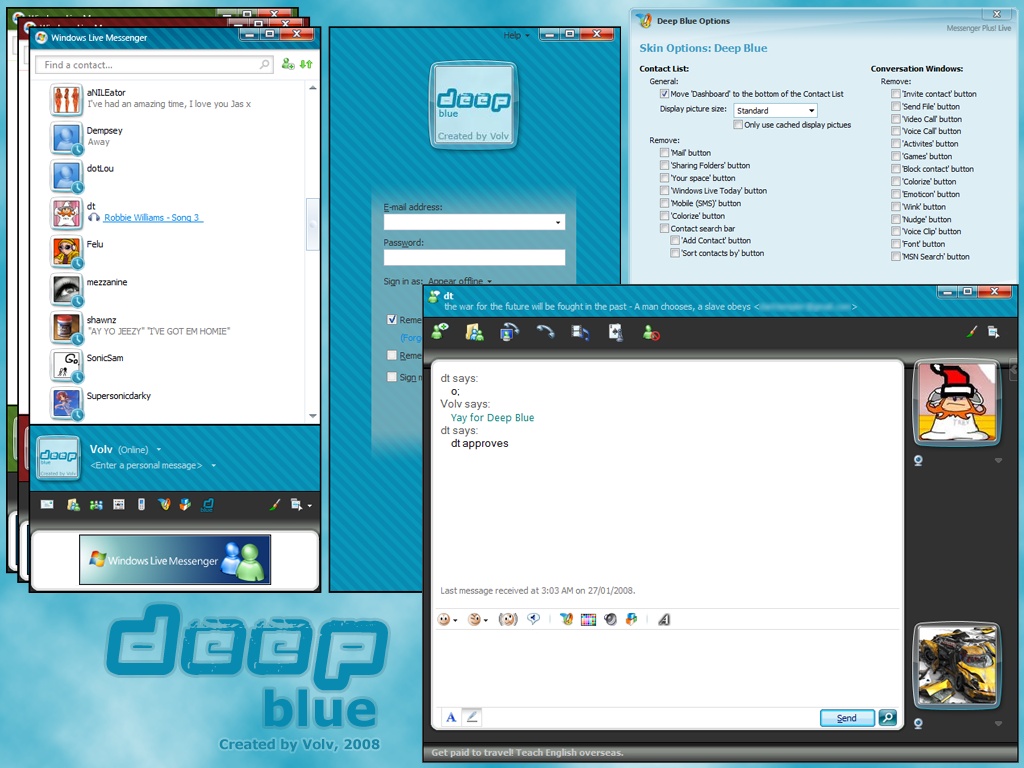The width and height of the screenshot is (1024, 768).
Task: Uncheck Move 'Dashboard' to bottom of Contact List
Action: pos(664,94)
